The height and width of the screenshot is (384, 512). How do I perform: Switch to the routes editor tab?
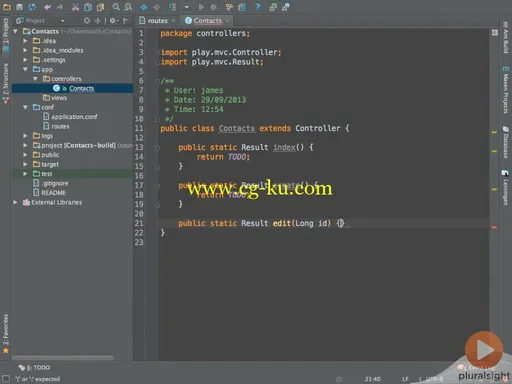157,21
